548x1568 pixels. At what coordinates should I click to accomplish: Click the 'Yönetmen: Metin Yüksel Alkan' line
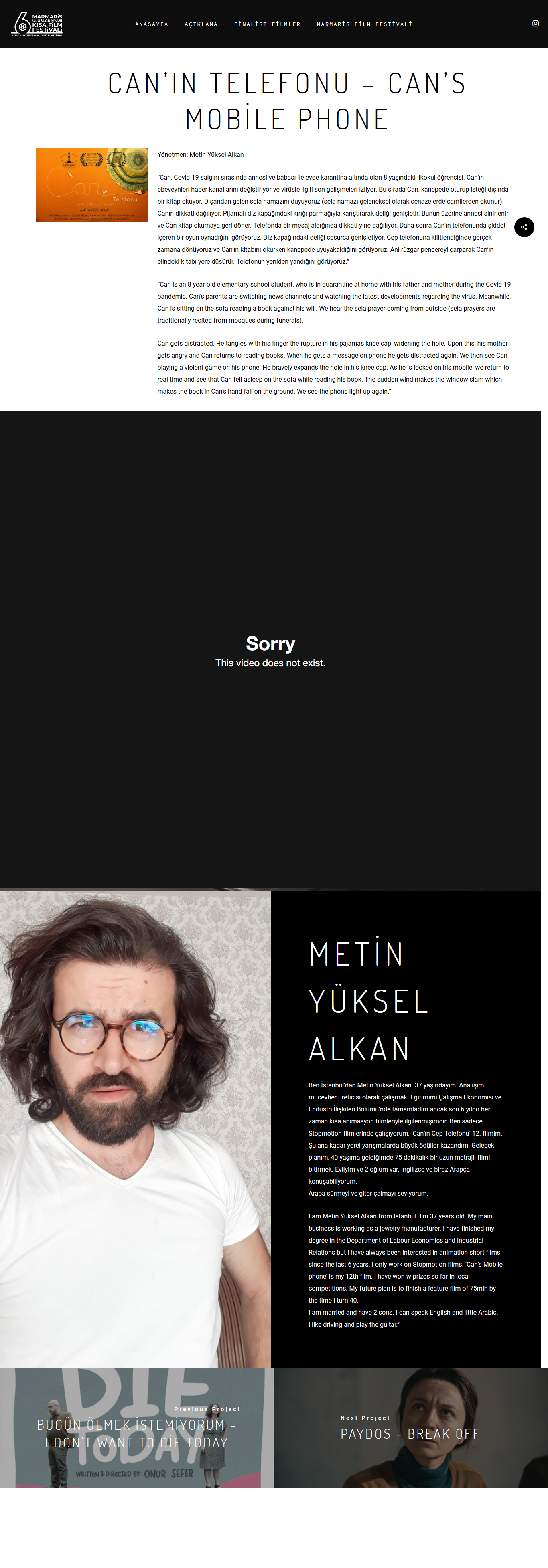(x=201, y=155)
